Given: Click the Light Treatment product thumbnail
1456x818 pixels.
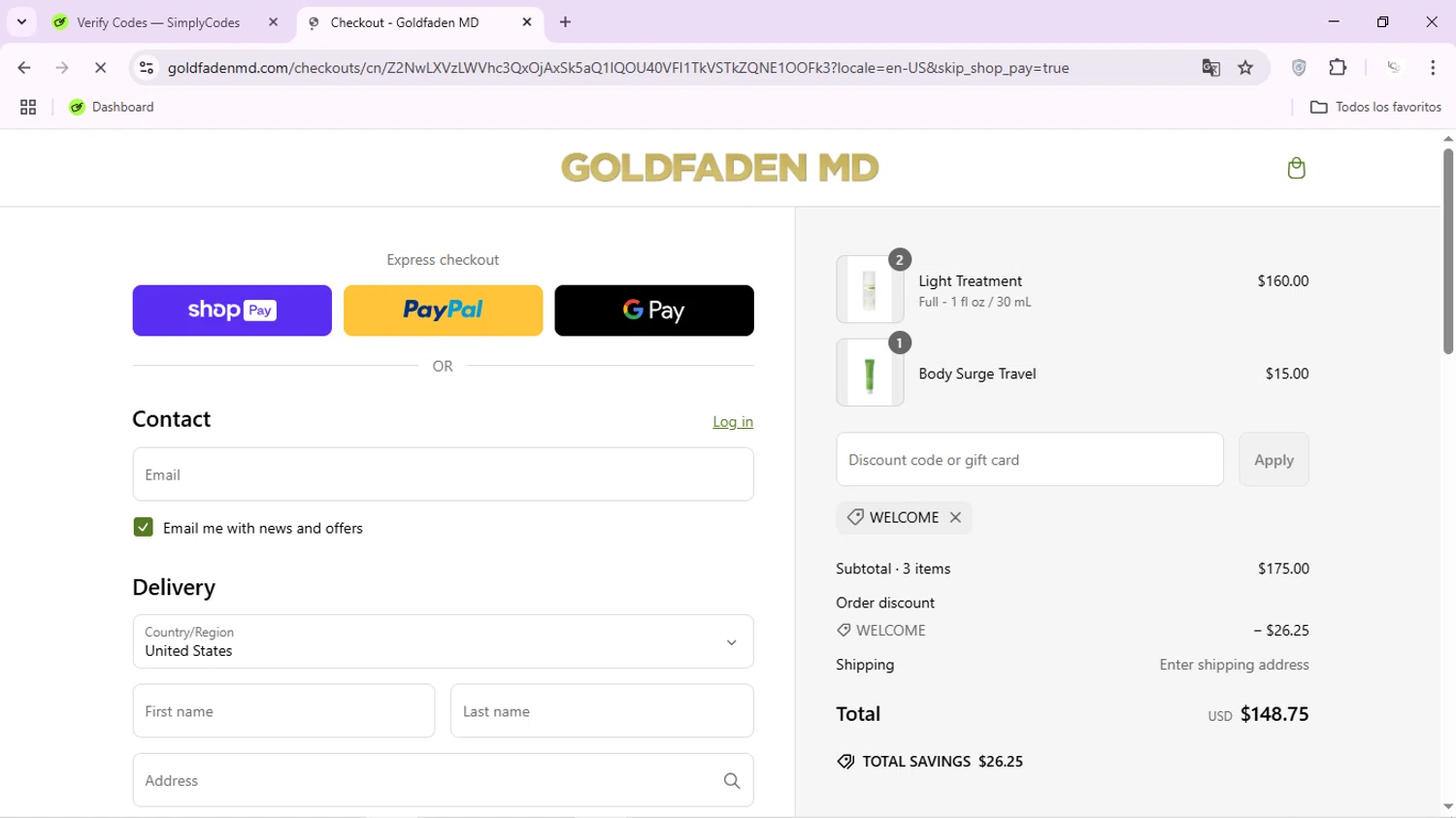Looking at the screenshot, I should click(870, 289).
